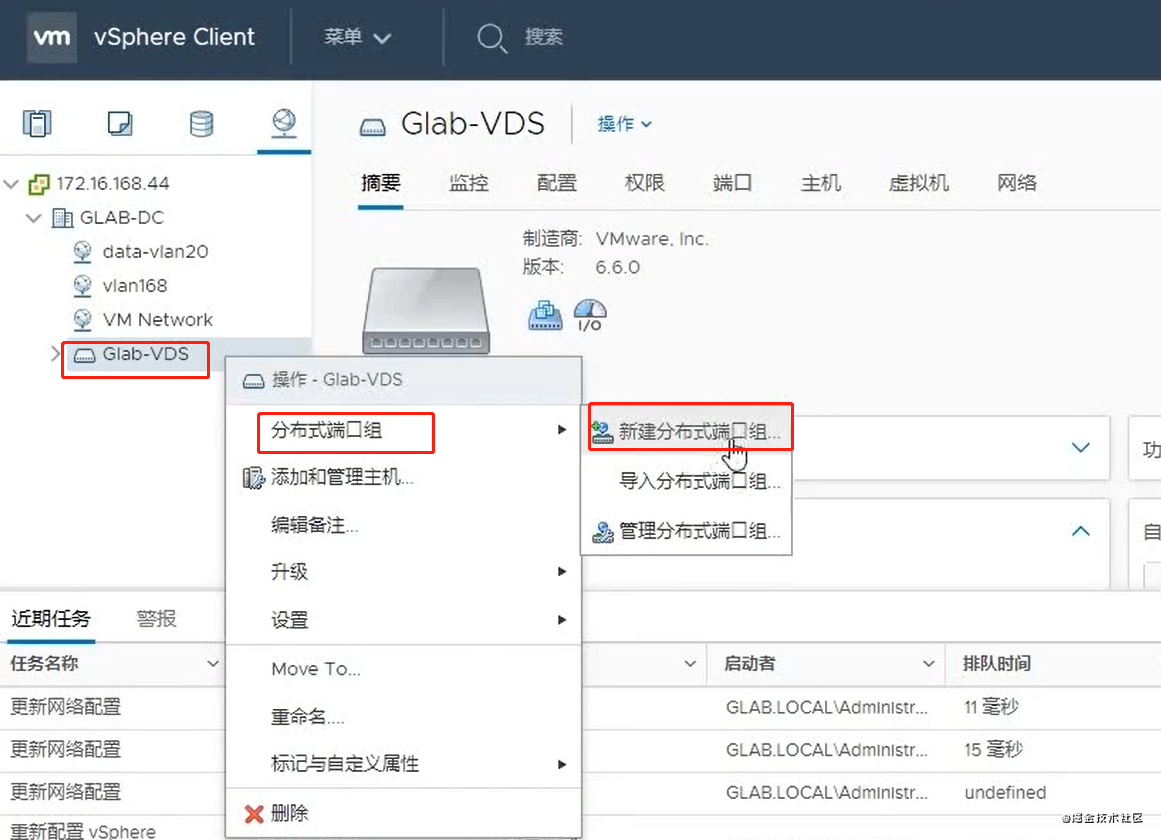Open the 标记与自定义属性 submenu
This screenshot has height=840, width=1161.
(404, 764)
